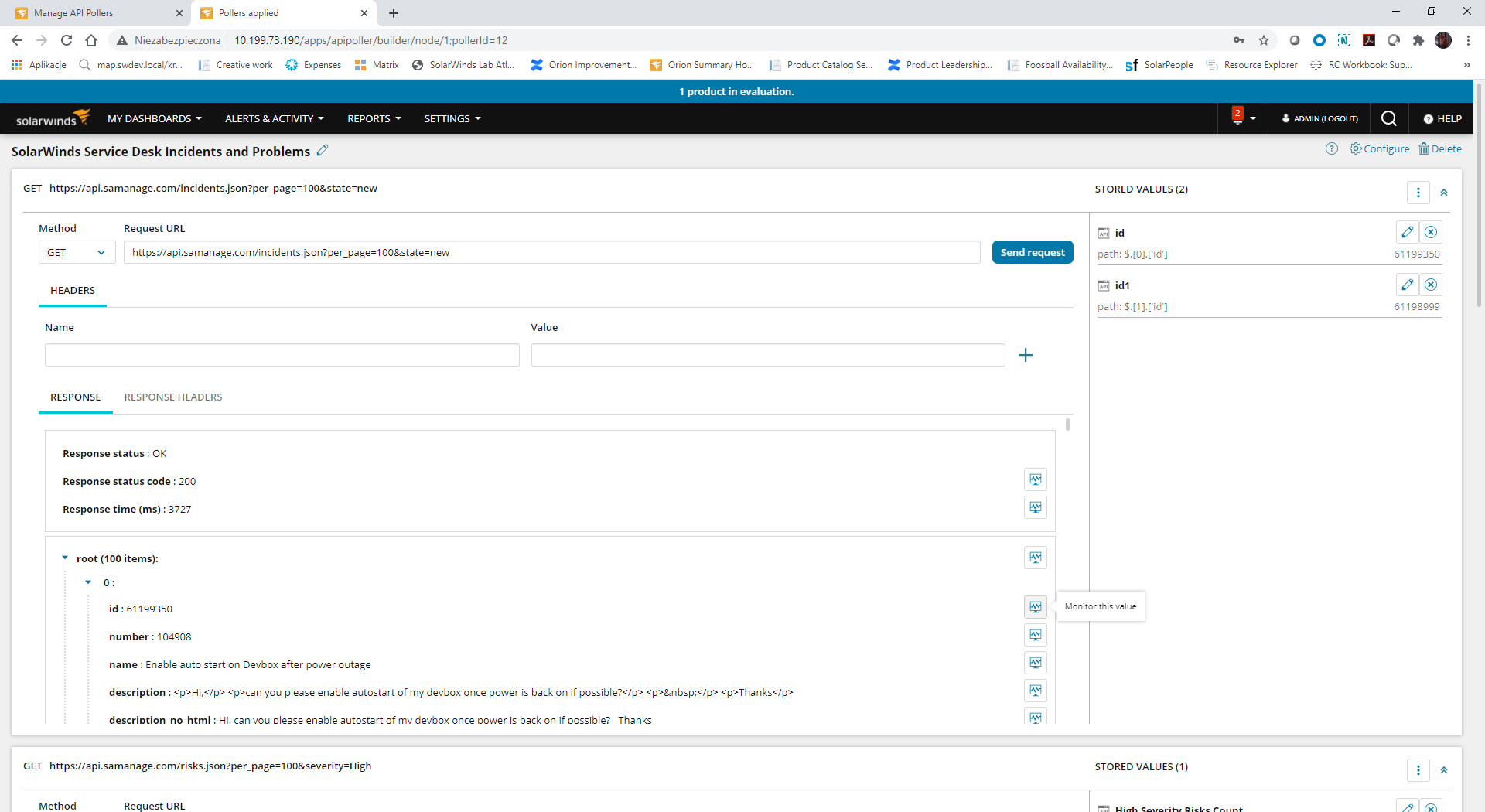Go to SolarWinds logo home
Image resolution: width=1485 pixels, height=812 pixels.
[53, 118]
